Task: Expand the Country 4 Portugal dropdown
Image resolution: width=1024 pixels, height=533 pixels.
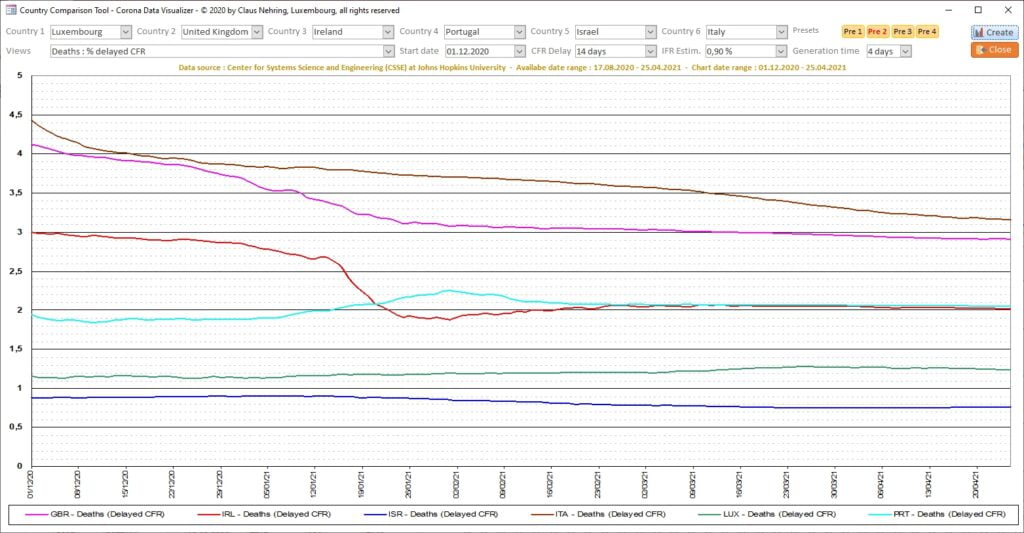Action: click(x=519, y=32)
